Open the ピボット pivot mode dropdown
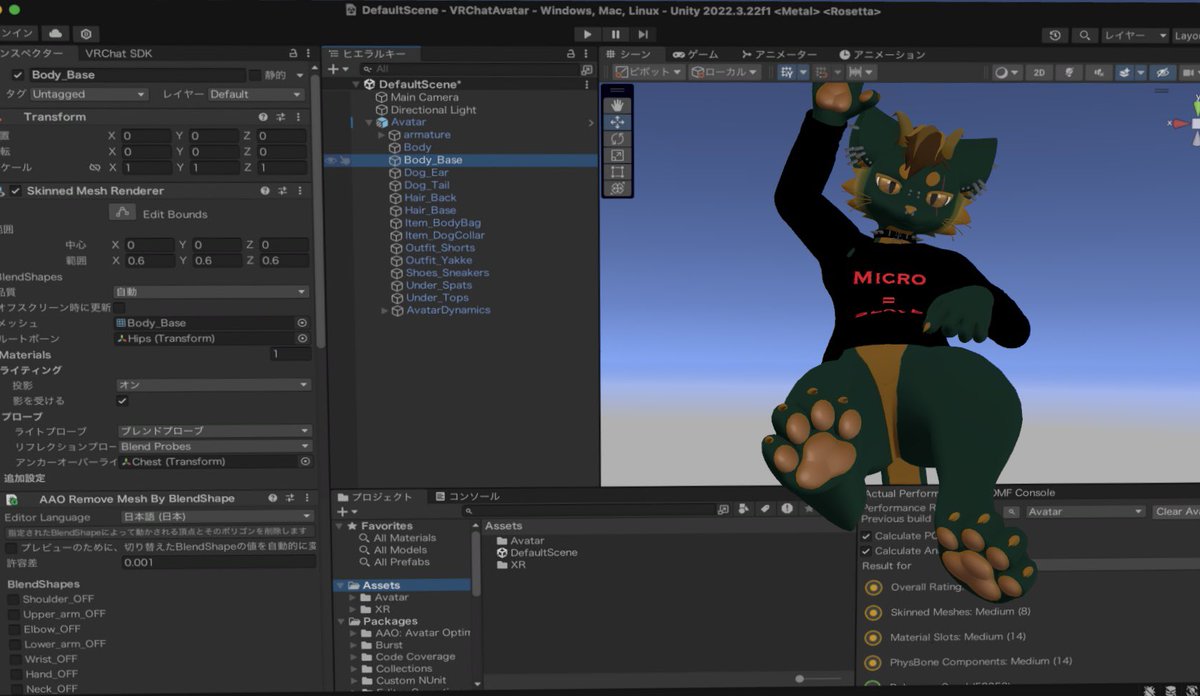The width and height of the screenshot is (1200, 696). (x=648, y=73)
